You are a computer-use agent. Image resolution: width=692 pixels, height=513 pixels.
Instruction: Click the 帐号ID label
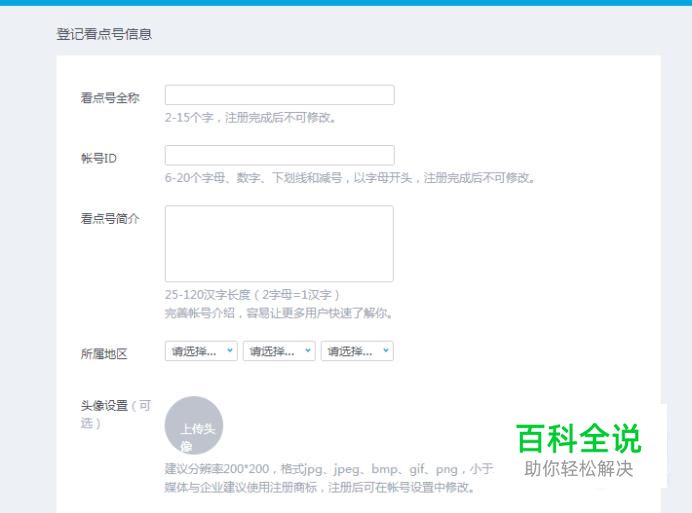[98, 158]
